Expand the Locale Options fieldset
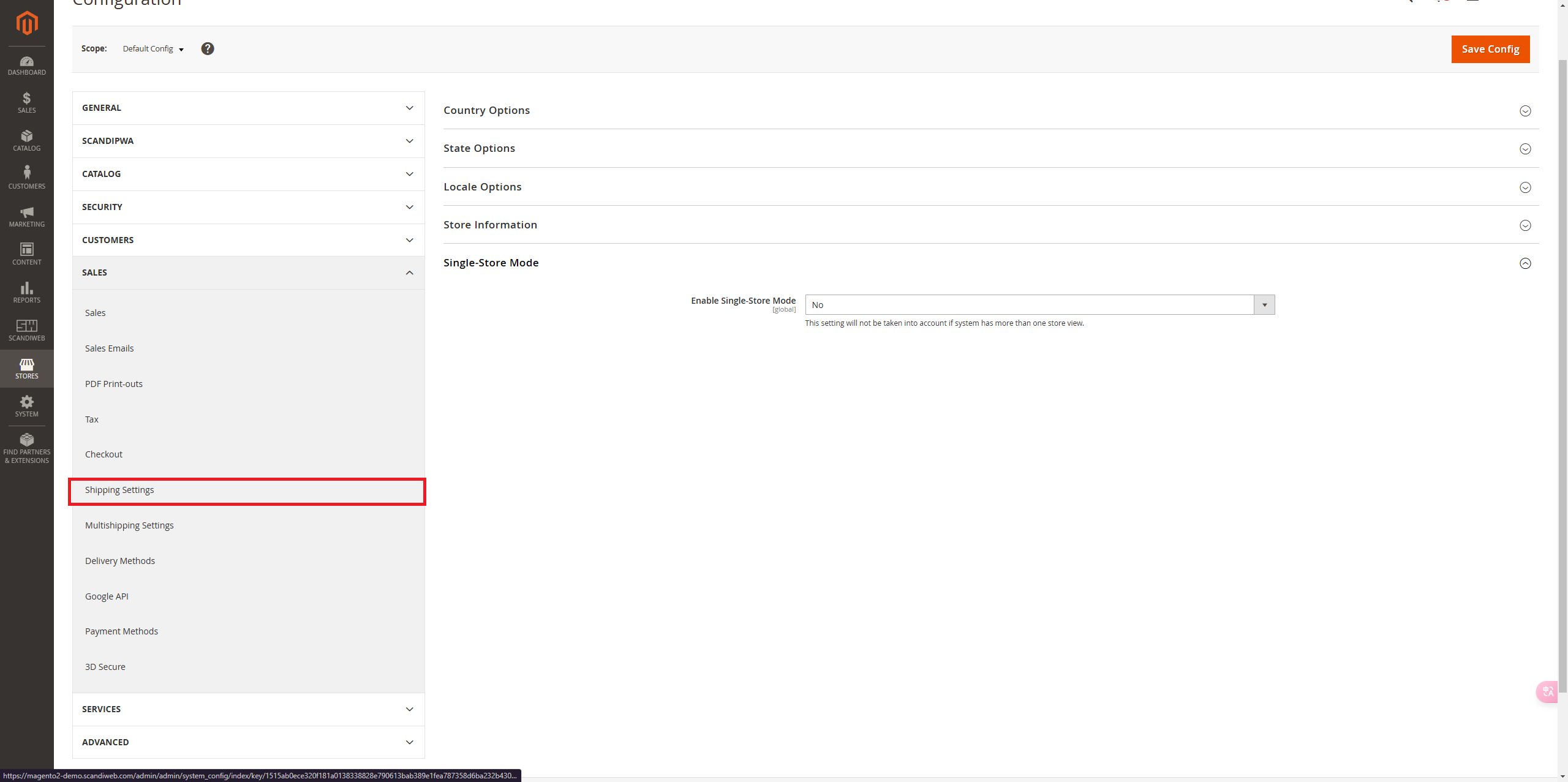Screen dimensions: 1568x782 [991, 187]
